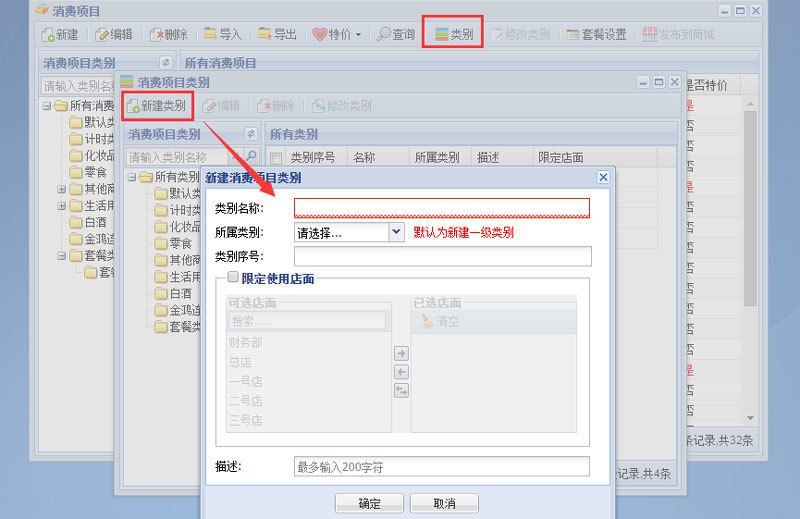Click the category name search field in the category window
Viewport: 800px width, 519px height.
[x=177, y=157]
